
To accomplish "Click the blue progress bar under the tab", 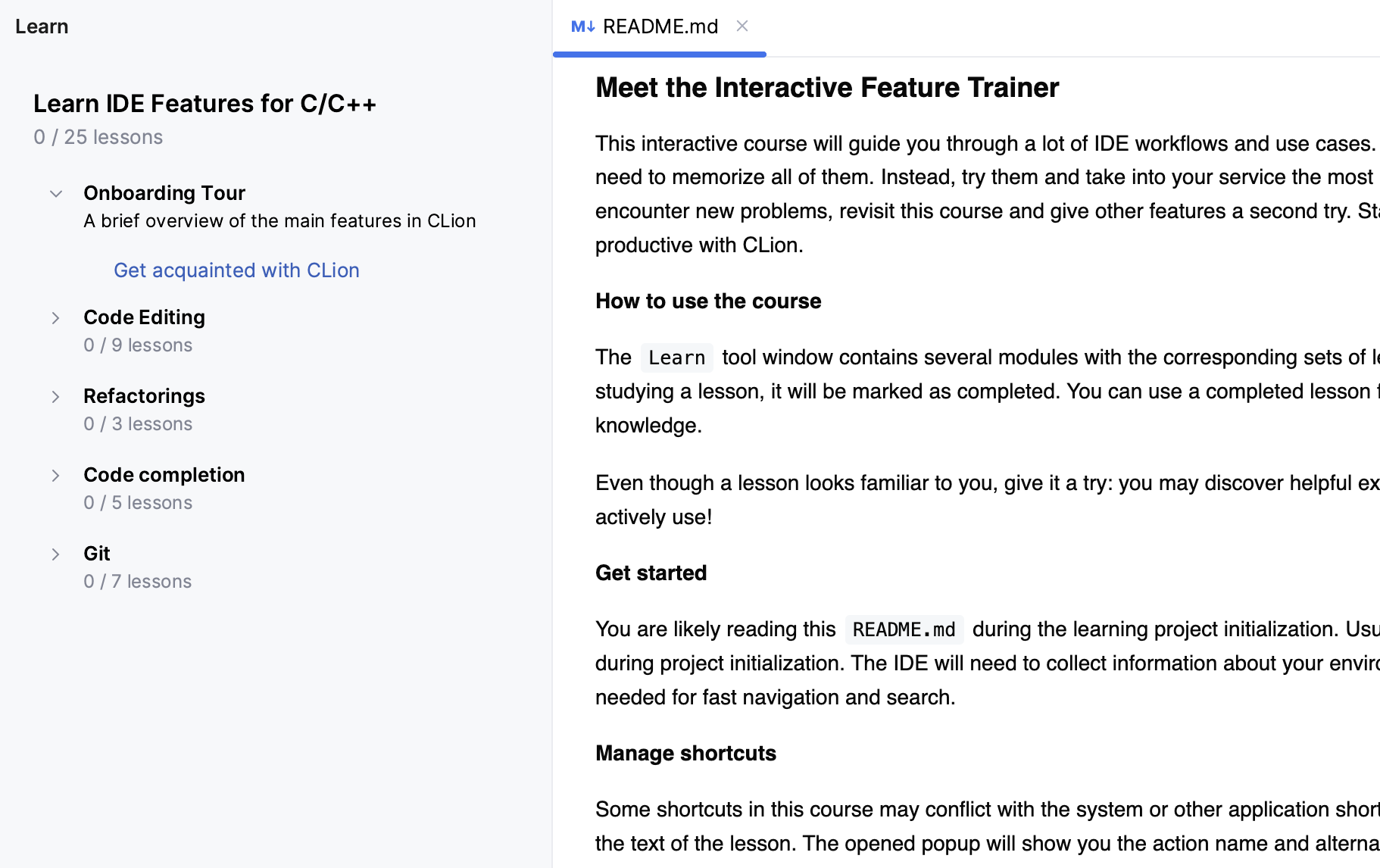I will [659, 54].
